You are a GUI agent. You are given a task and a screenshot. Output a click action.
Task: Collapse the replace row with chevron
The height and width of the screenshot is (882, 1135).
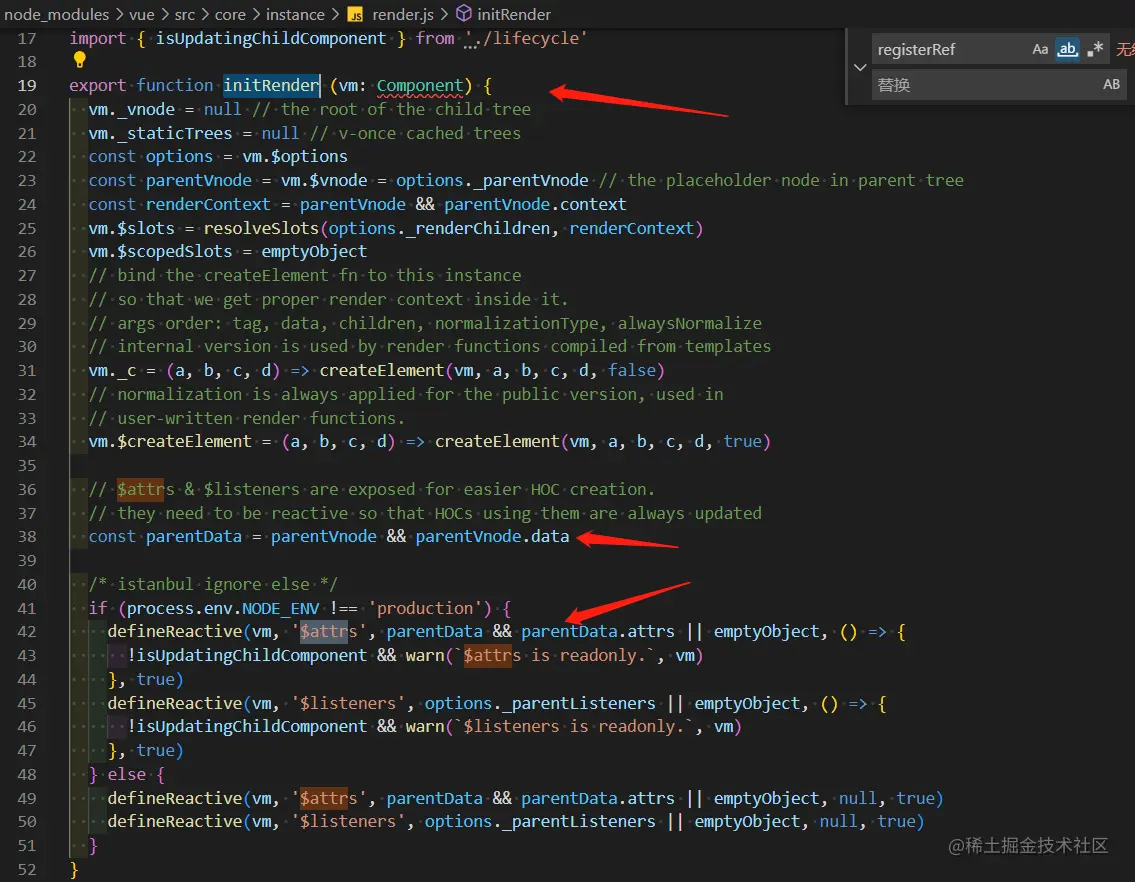coord(860,67)
